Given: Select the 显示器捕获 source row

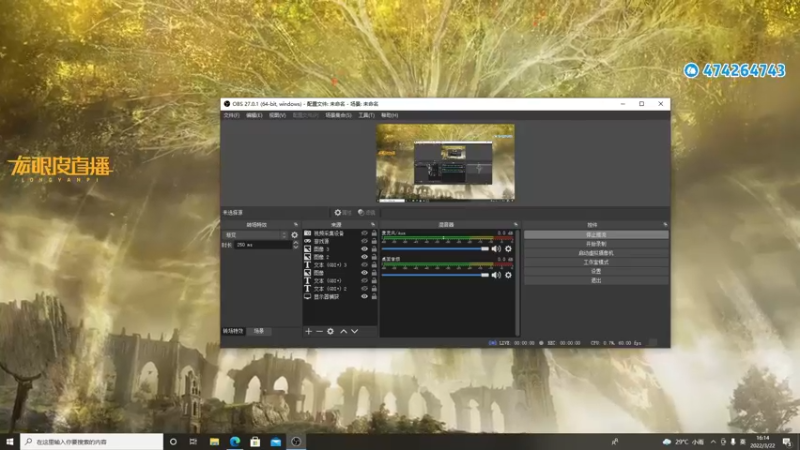Looking at the screenshot, I should point(340,296).
